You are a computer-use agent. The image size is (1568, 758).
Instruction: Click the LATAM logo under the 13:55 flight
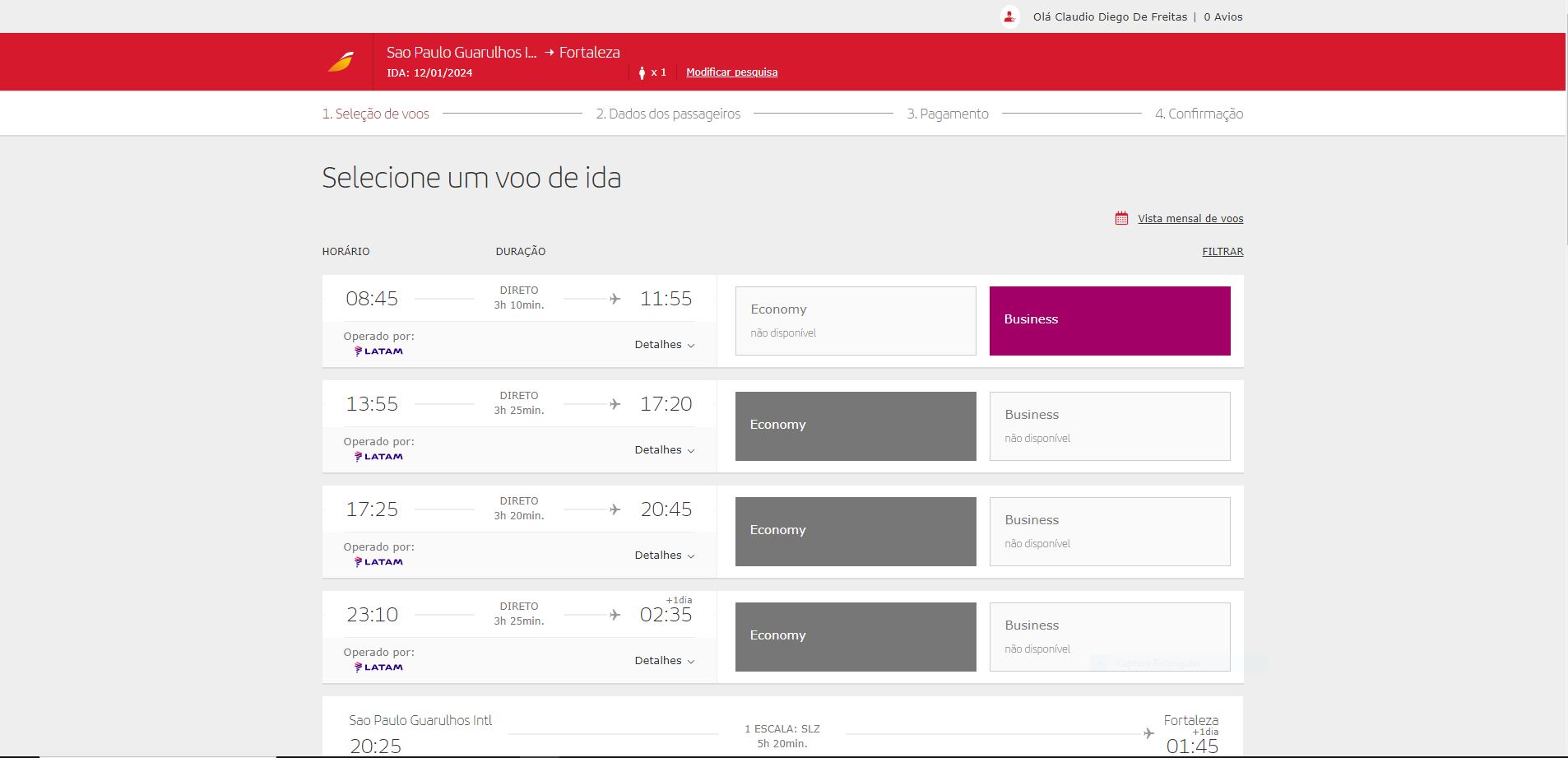click(x=378, y=456)
